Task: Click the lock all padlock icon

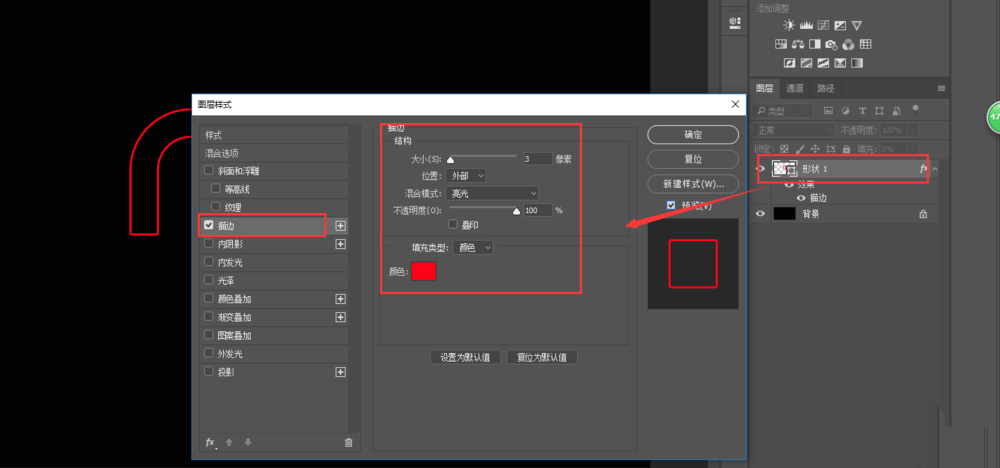Action: 846,148
